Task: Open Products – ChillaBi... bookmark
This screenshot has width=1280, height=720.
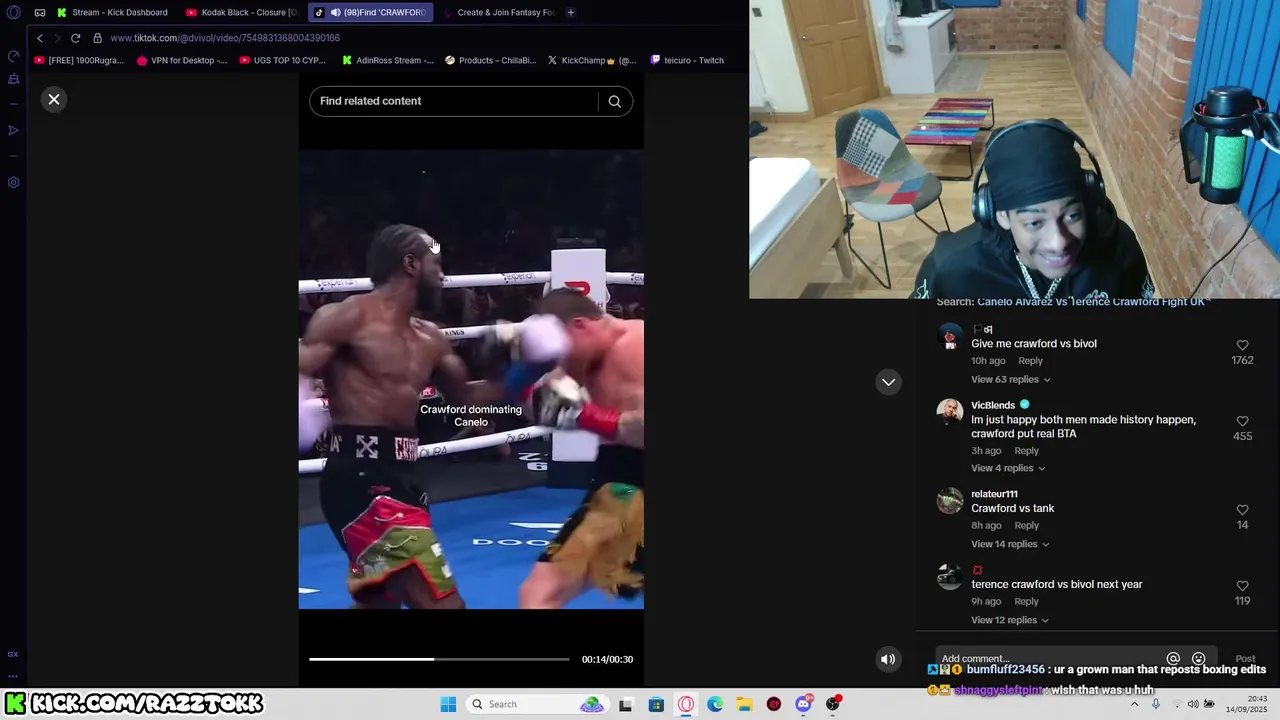Action: (491, 60)
